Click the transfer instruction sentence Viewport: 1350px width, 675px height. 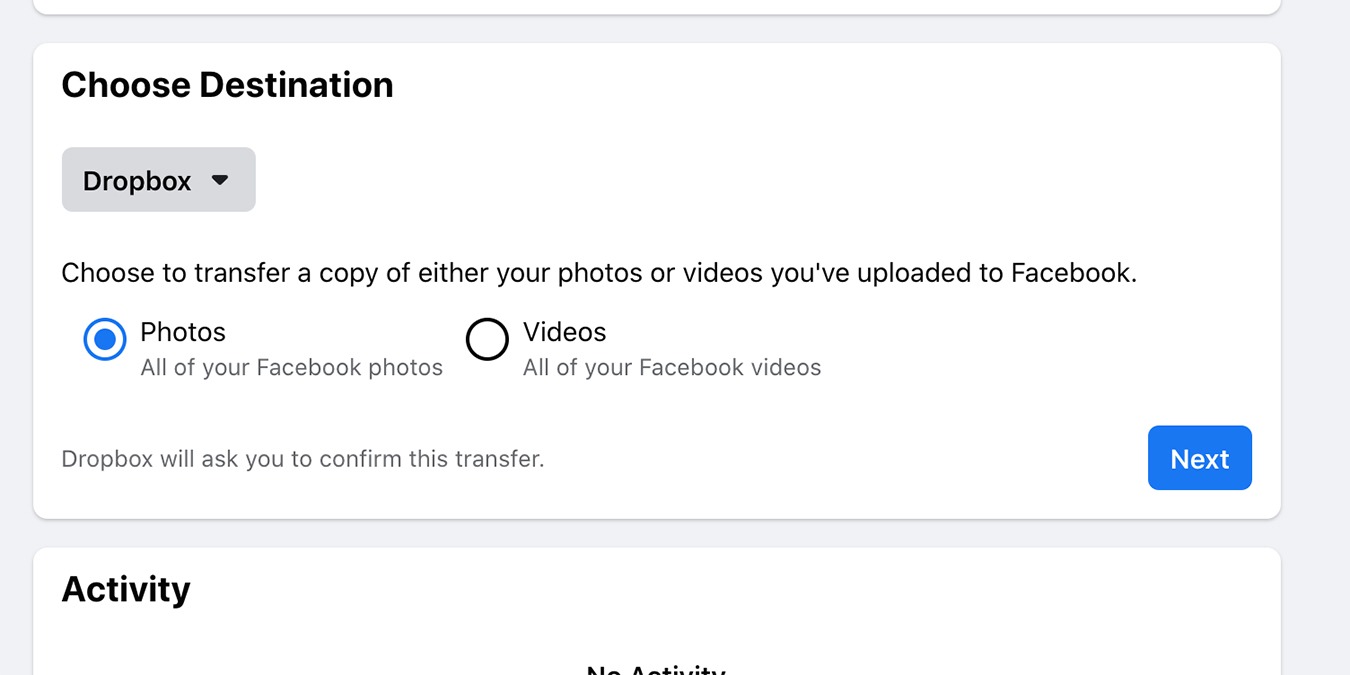[598, 272]
